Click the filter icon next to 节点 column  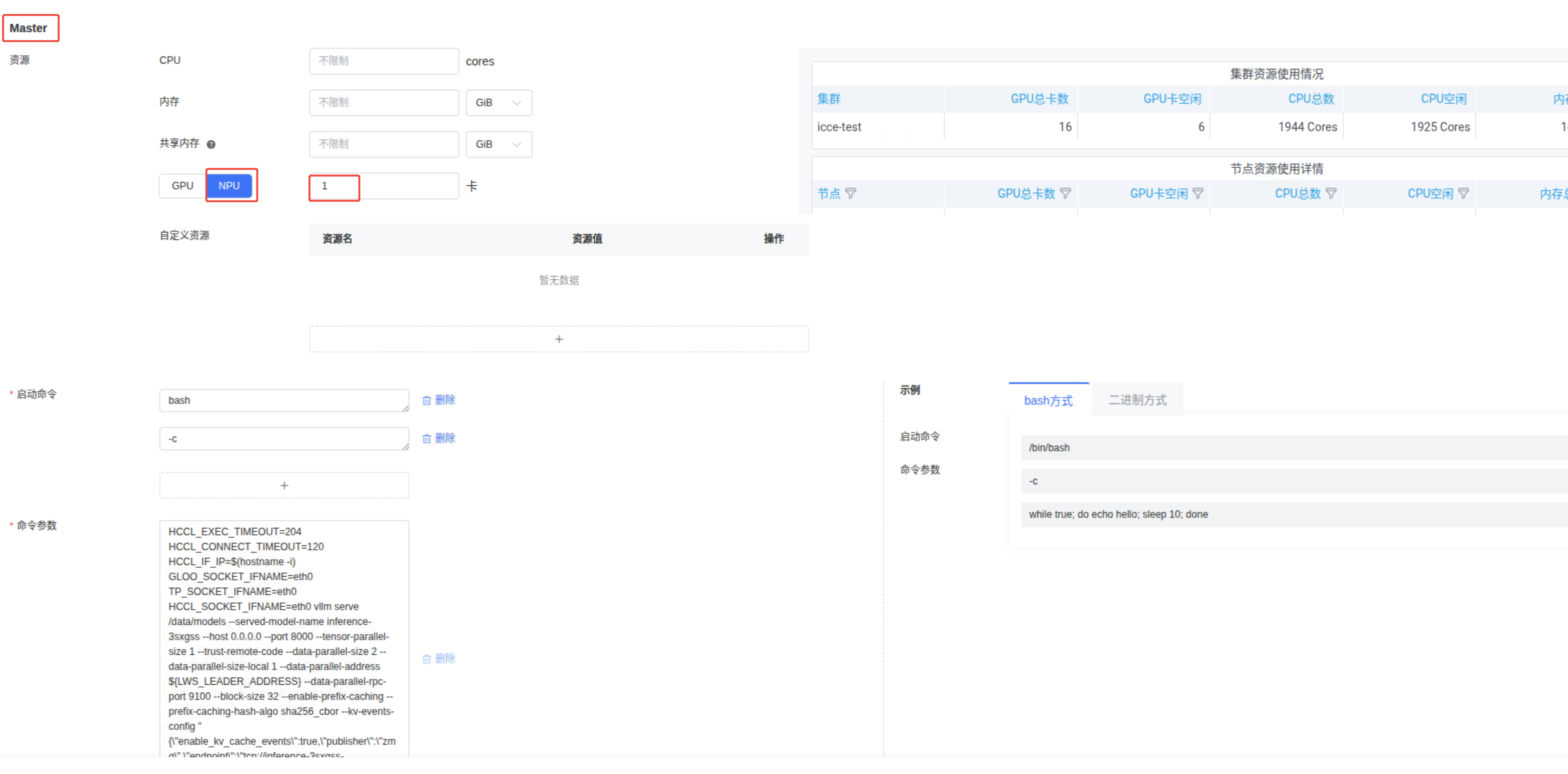coord(851,194)
